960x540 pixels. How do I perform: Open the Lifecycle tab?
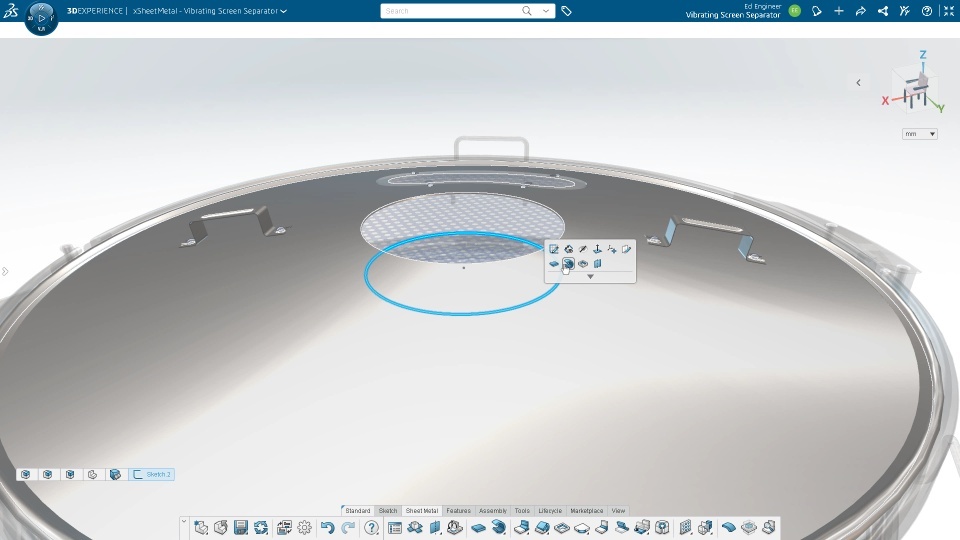(x=550, y=511)
